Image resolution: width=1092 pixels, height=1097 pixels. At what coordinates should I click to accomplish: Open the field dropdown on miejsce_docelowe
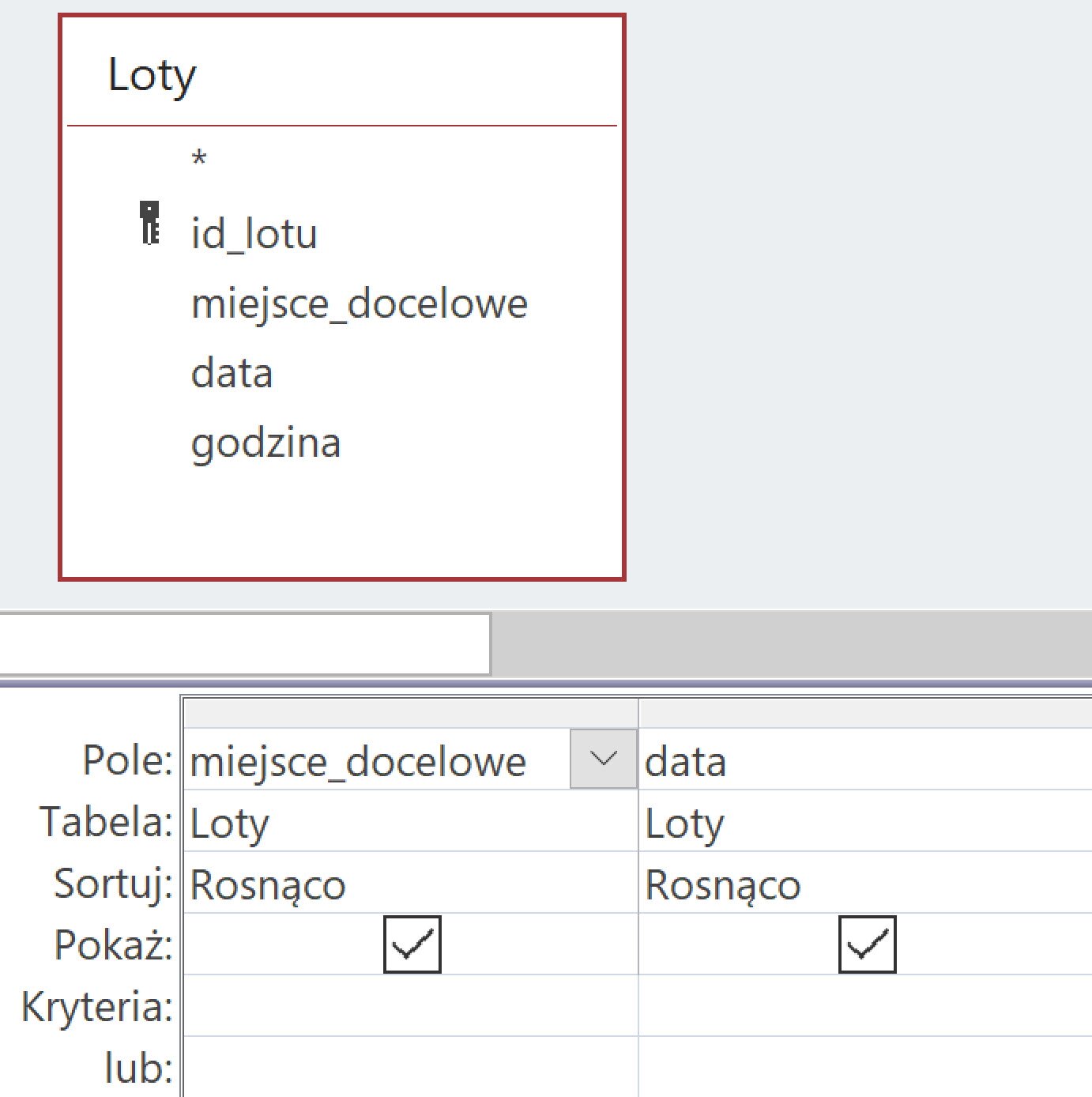click(604, 761)
